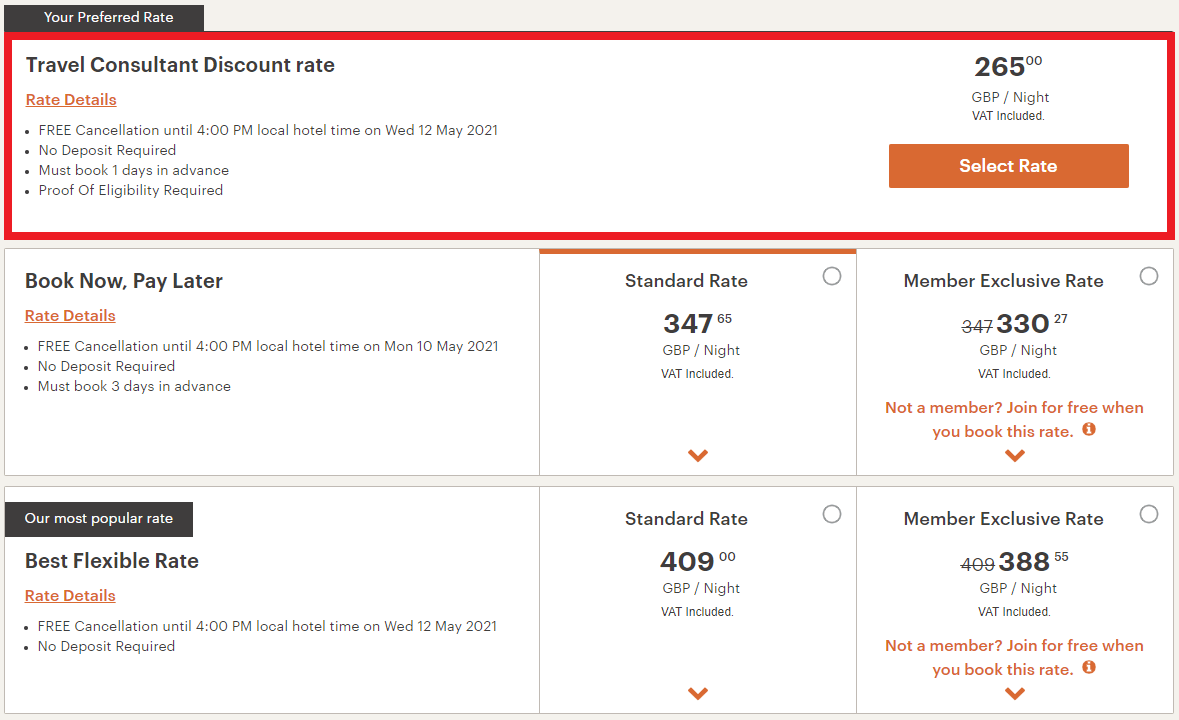
Task: Click the Our most popular rate badge
Action: tap(98, 519)
